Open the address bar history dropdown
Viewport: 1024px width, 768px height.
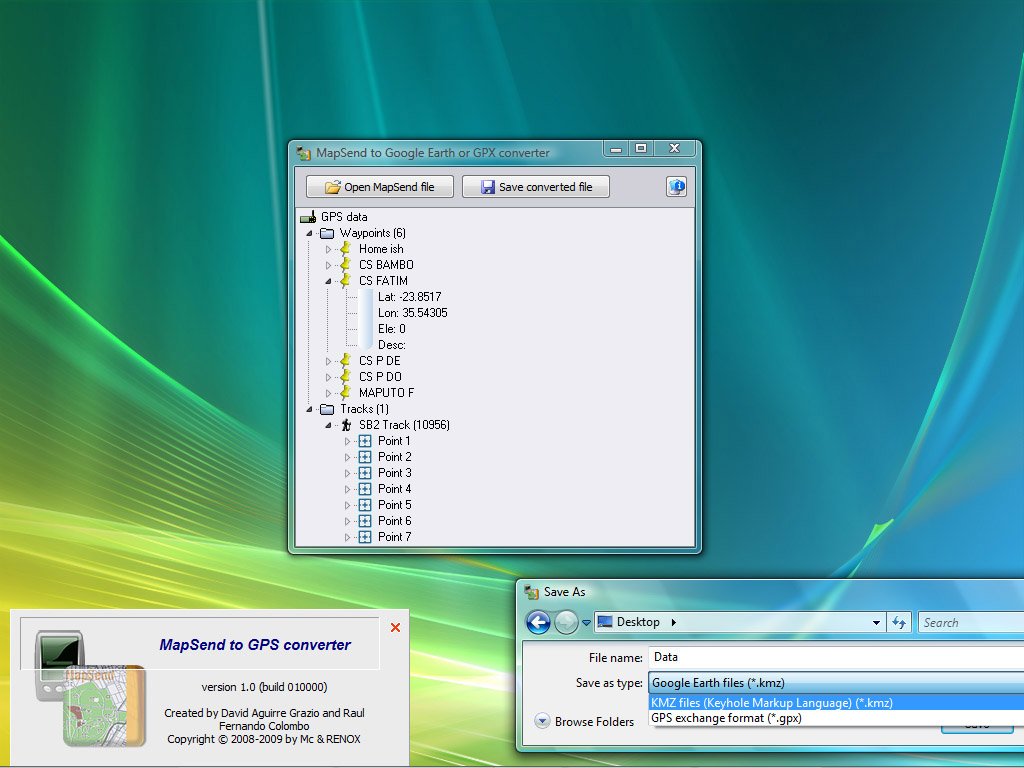tap(876, 623)
